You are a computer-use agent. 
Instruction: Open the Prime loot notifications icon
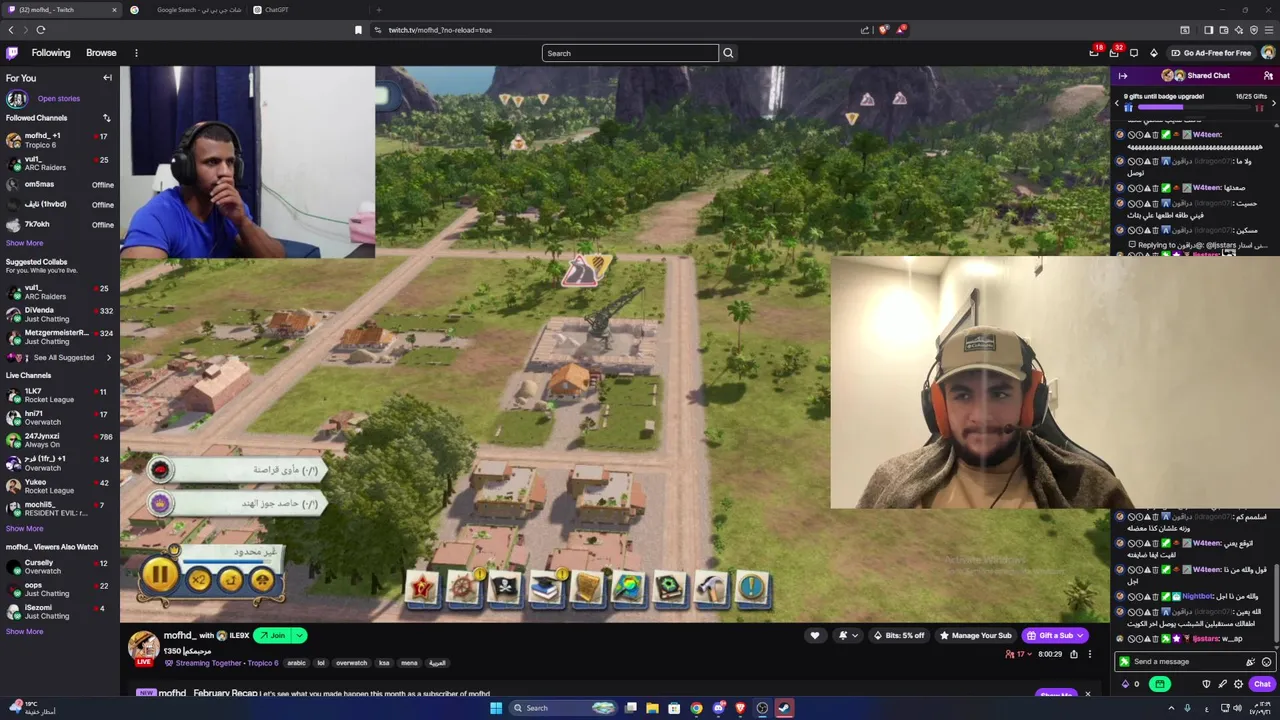1094,53
